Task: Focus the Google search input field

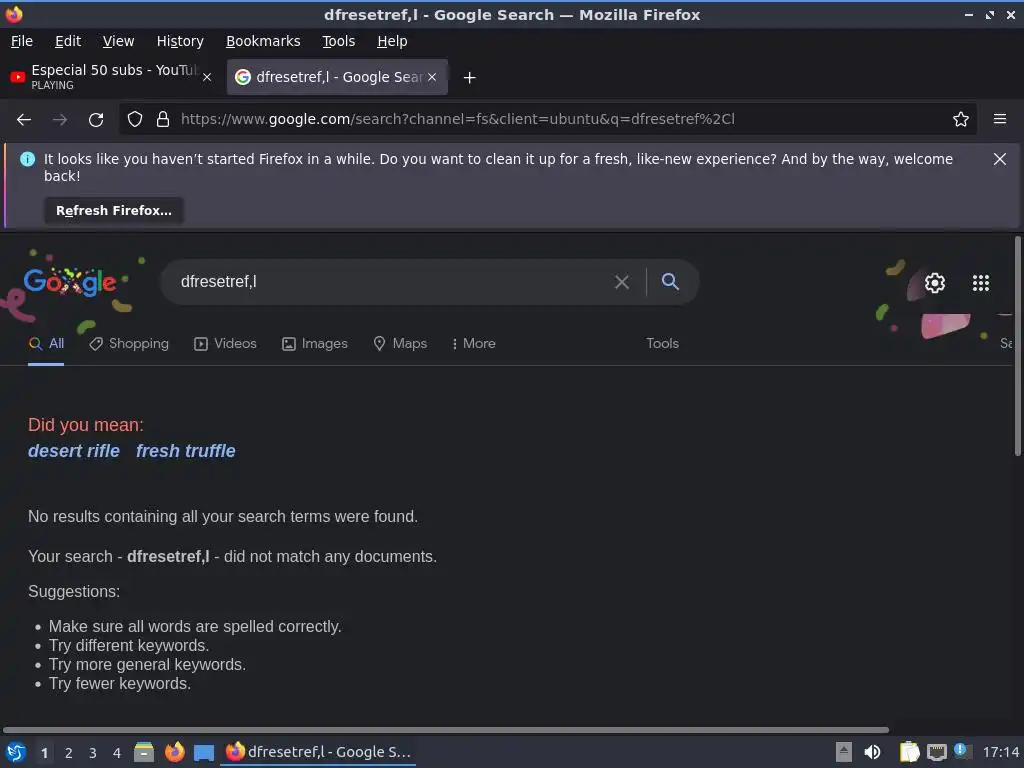Action: 392,282
